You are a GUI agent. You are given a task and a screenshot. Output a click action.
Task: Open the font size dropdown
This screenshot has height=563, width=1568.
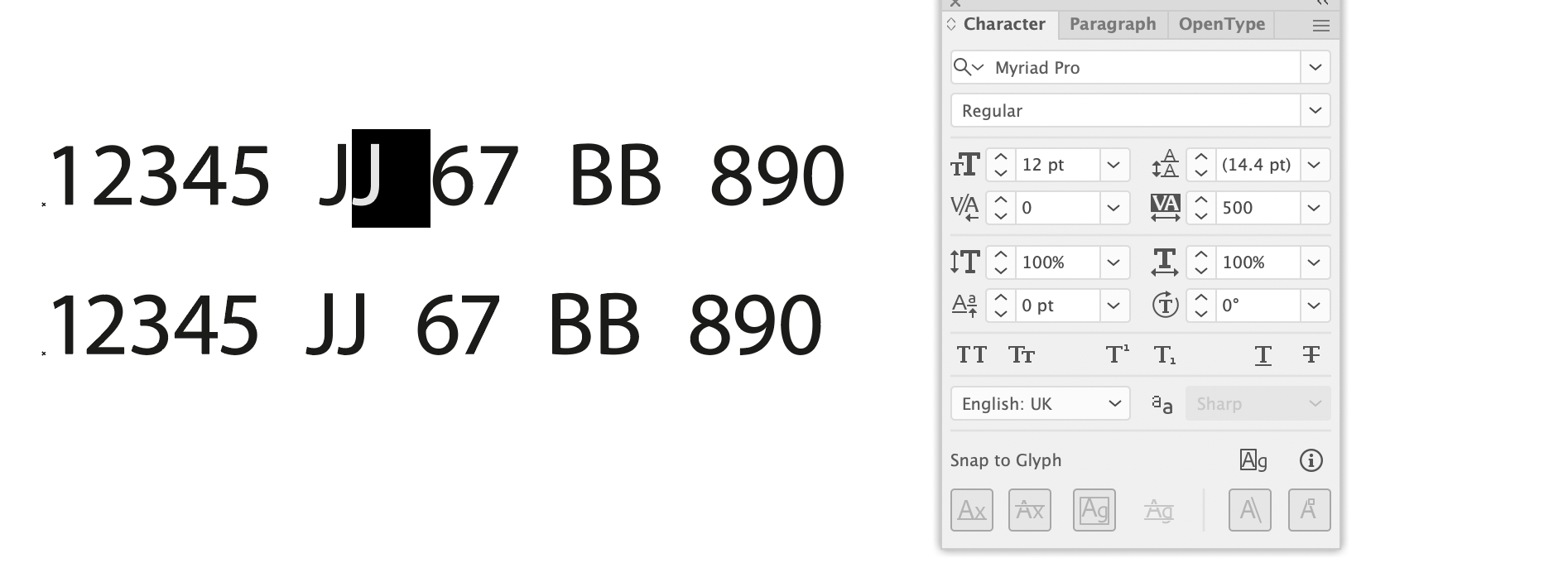[x=1113, y=165]
